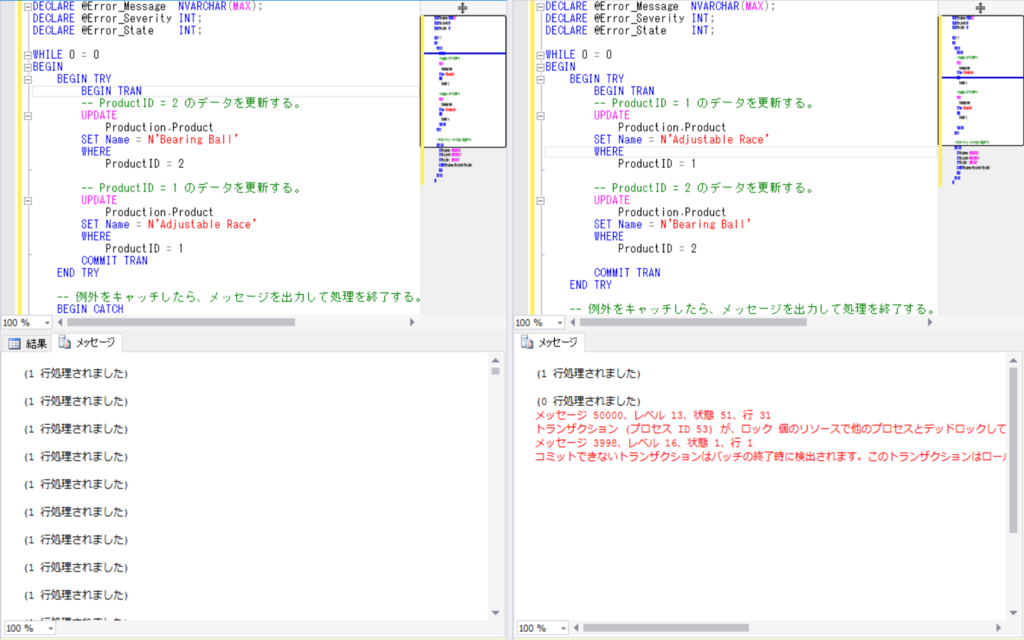Click the トランザクション (プロセス ID 53) deadlock message
This screenshot has height=640, width=1024.
pyautogui.click(x=771, y=429)
